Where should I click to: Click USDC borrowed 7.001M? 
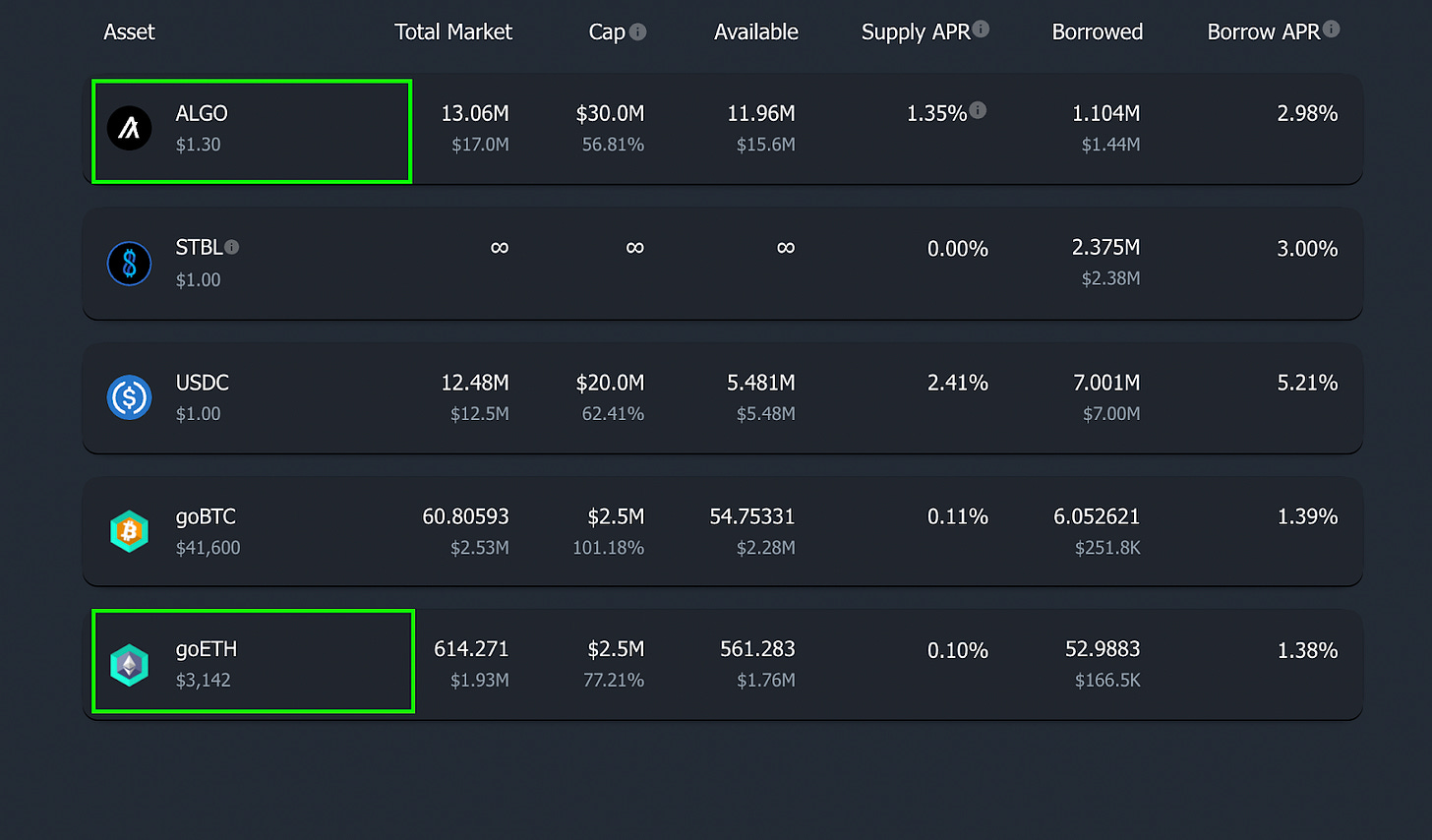(x=1106, y=383)
